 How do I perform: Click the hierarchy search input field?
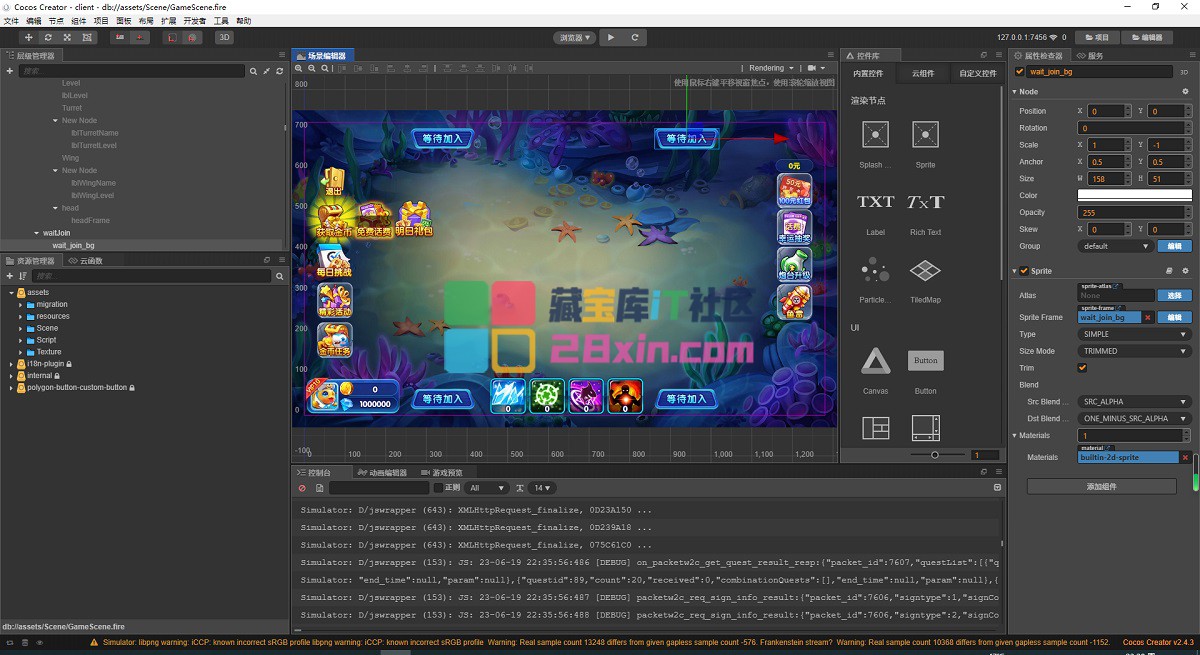click(131, 71)
